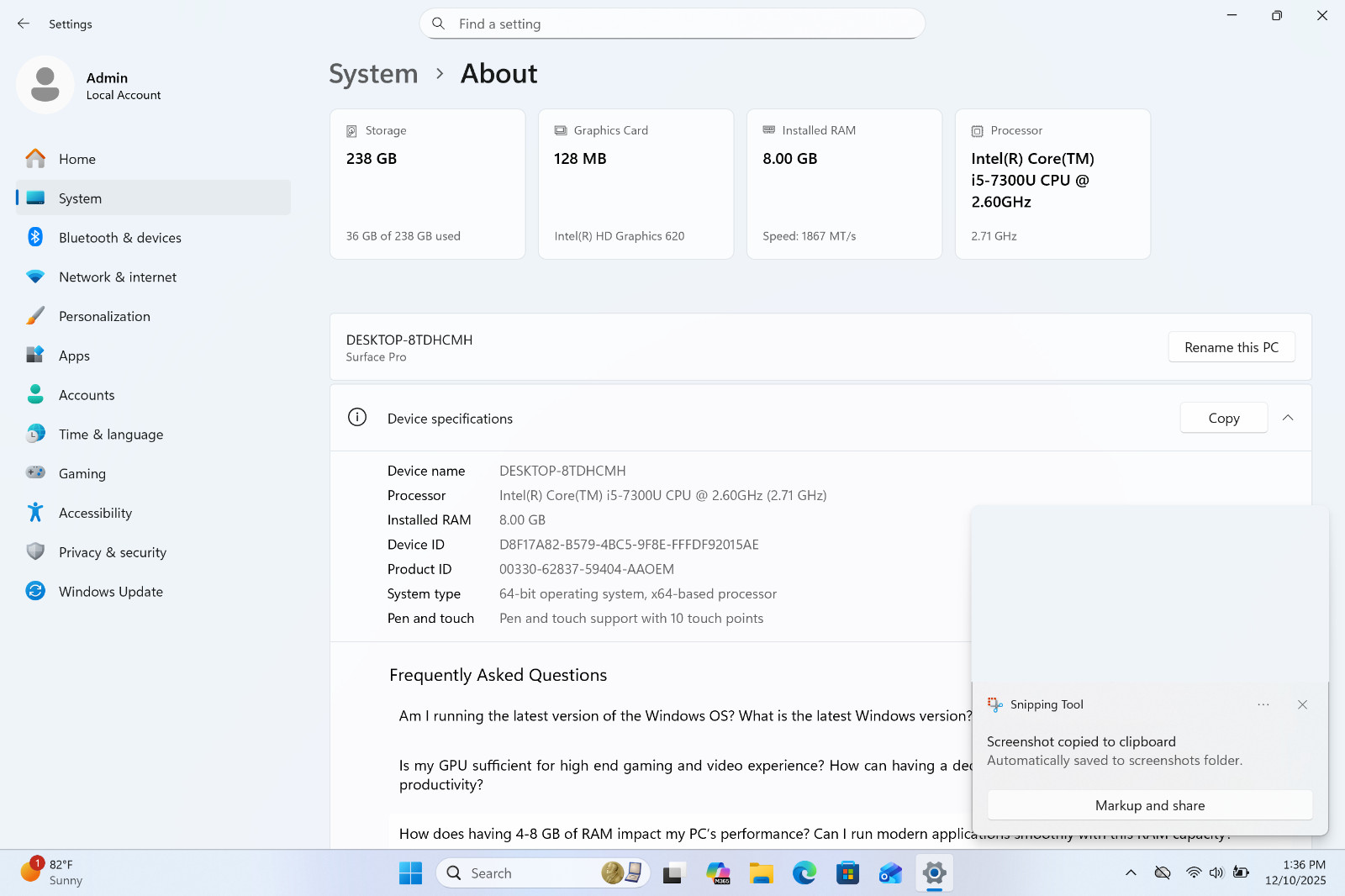Open Gaming settings
Image resolution: width=1345 pixels, height=896 pixels.
[x=153, y=473]
